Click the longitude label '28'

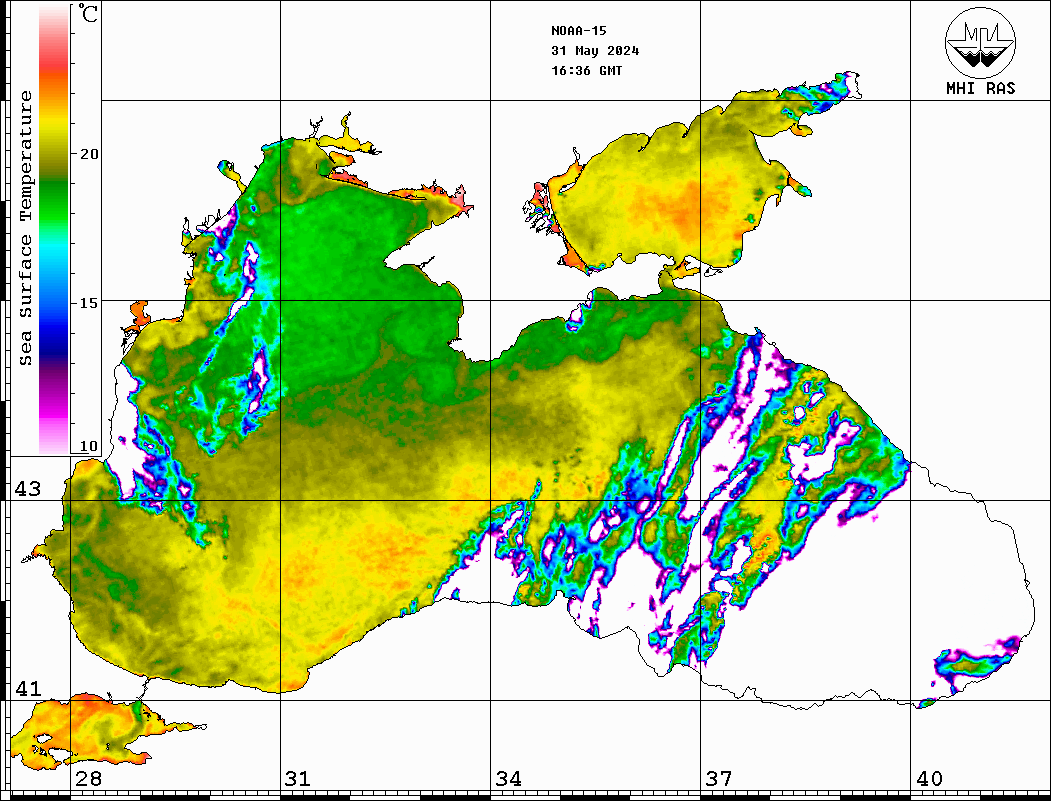88,779
